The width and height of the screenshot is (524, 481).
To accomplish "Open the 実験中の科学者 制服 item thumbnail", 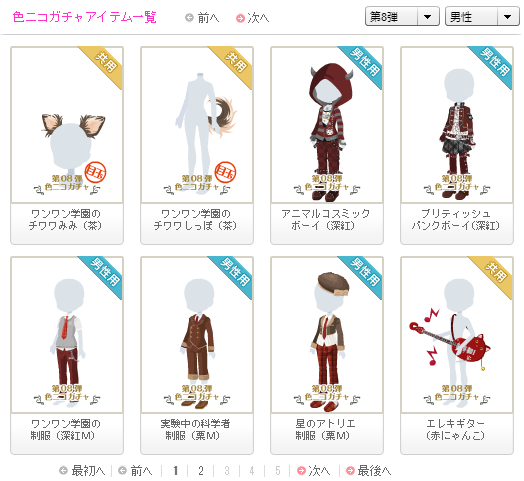I will pos(197,335).
